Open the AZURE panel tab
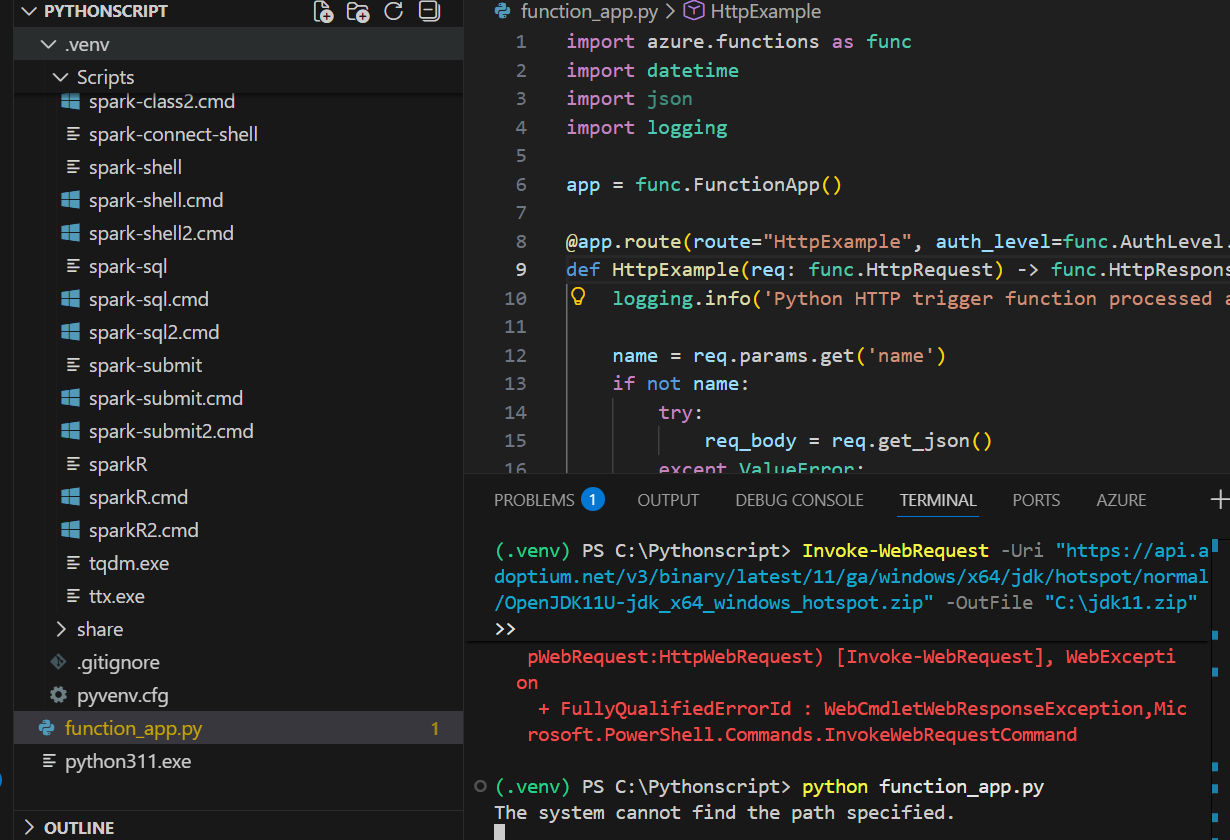 tap(1121, 500)
